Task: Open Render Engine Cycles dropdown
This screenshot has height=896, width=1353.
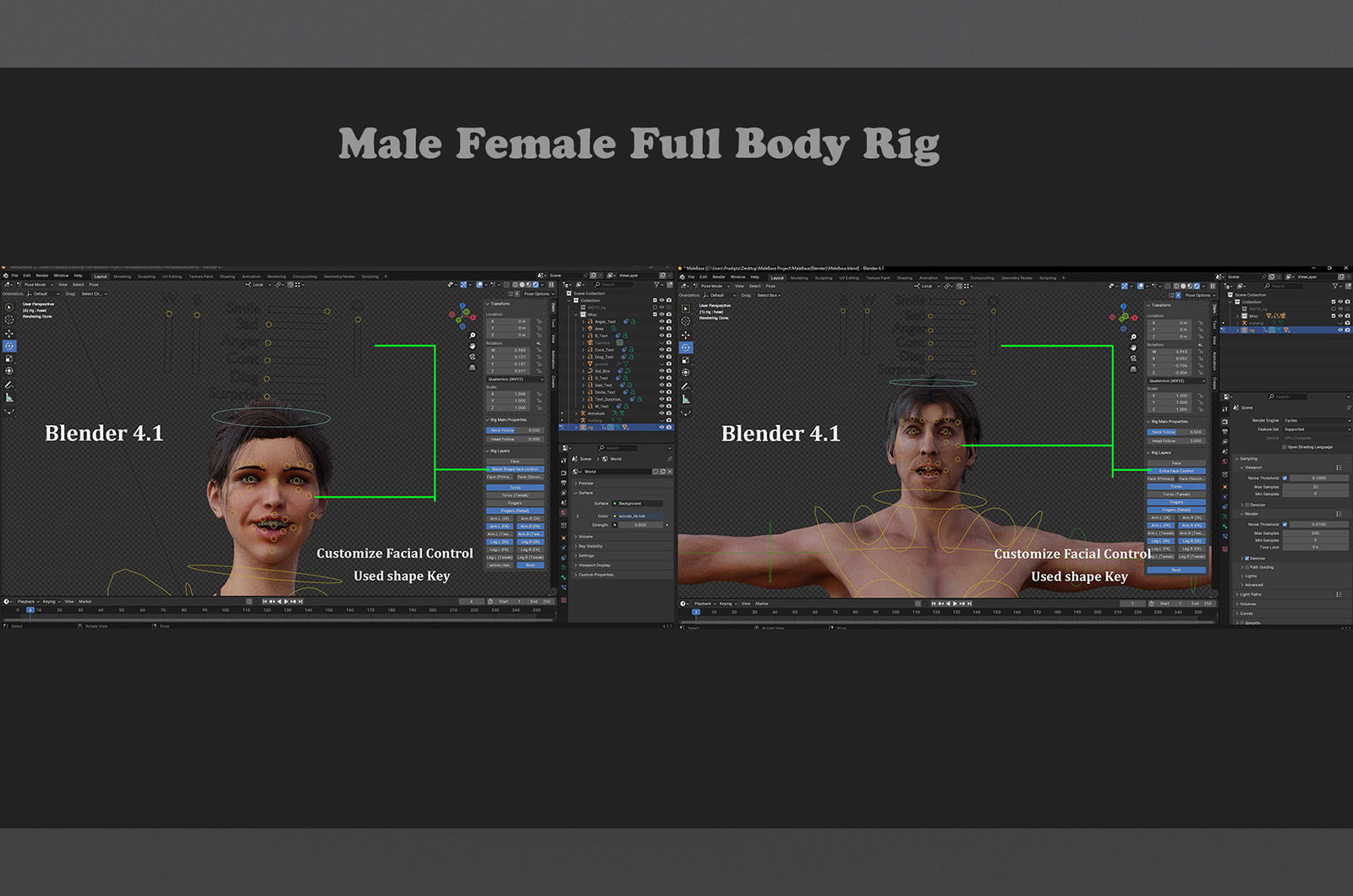Action: (1317, 420)
